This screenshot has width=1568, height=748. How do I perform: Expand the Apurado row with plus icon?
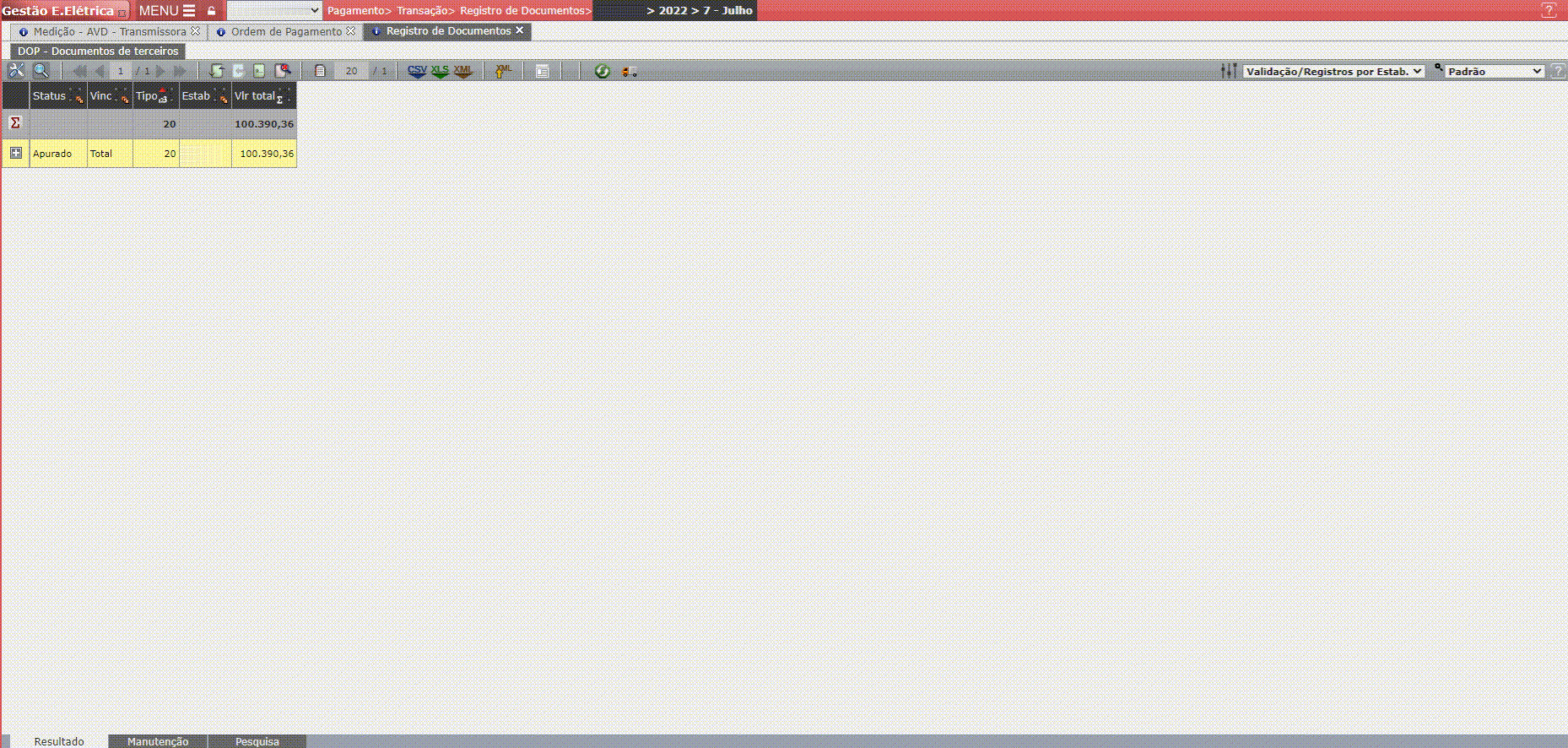15,153
